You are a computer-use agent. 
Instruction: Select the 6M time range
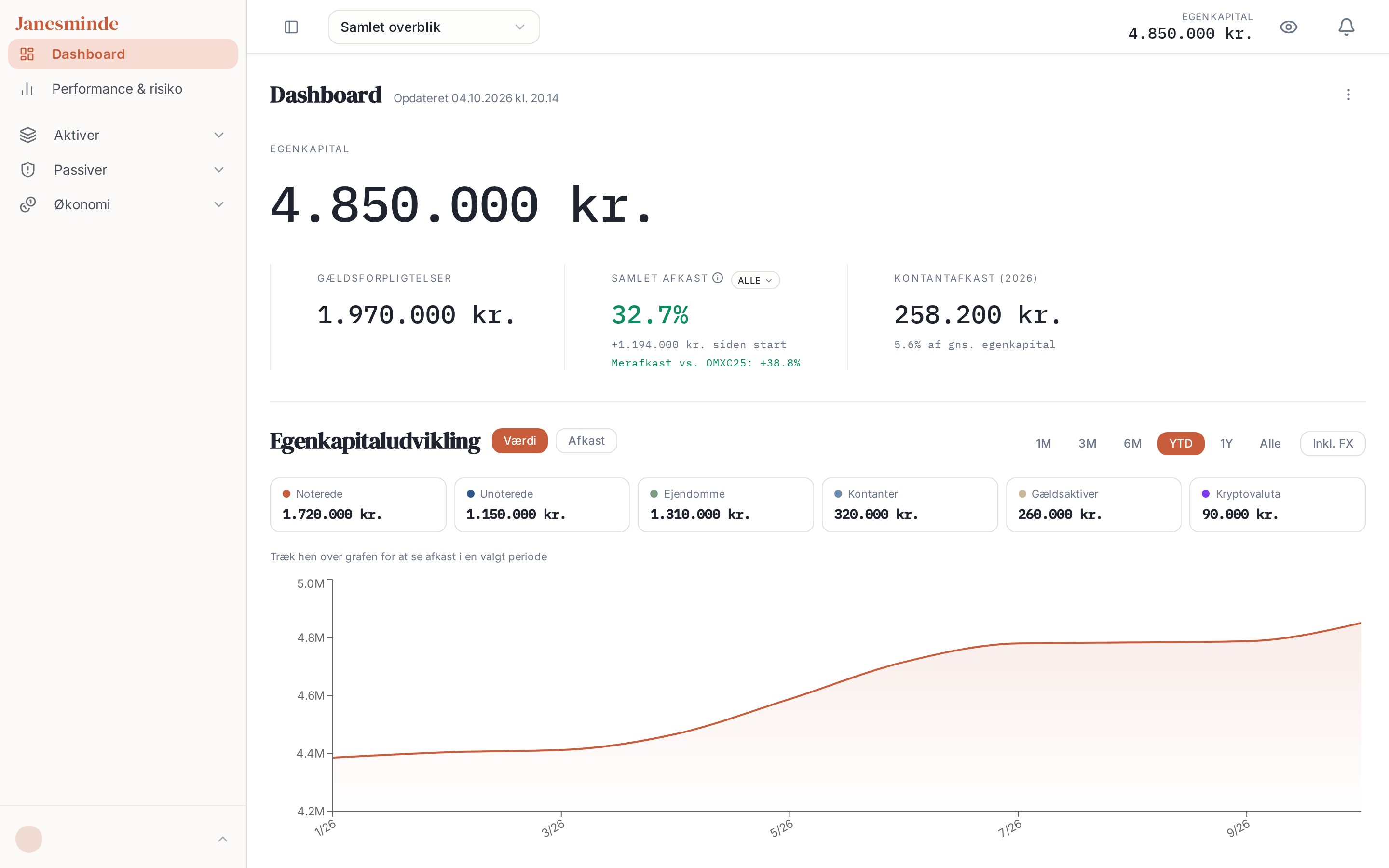[x=1132, y=443]
